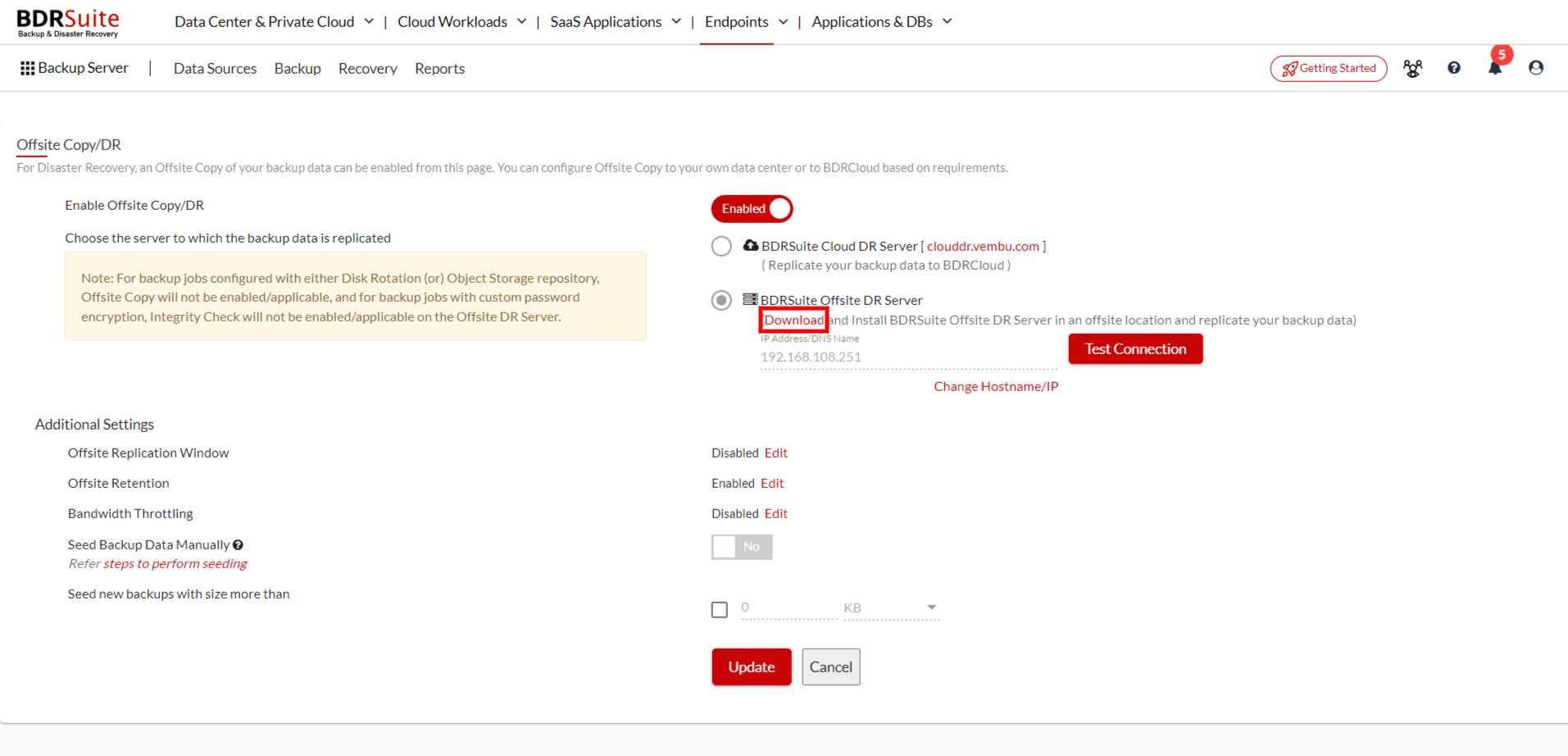Click the IP Address/DNS Name field
The width and height of the screenshot is (1568, 756).
click(908, 357)
